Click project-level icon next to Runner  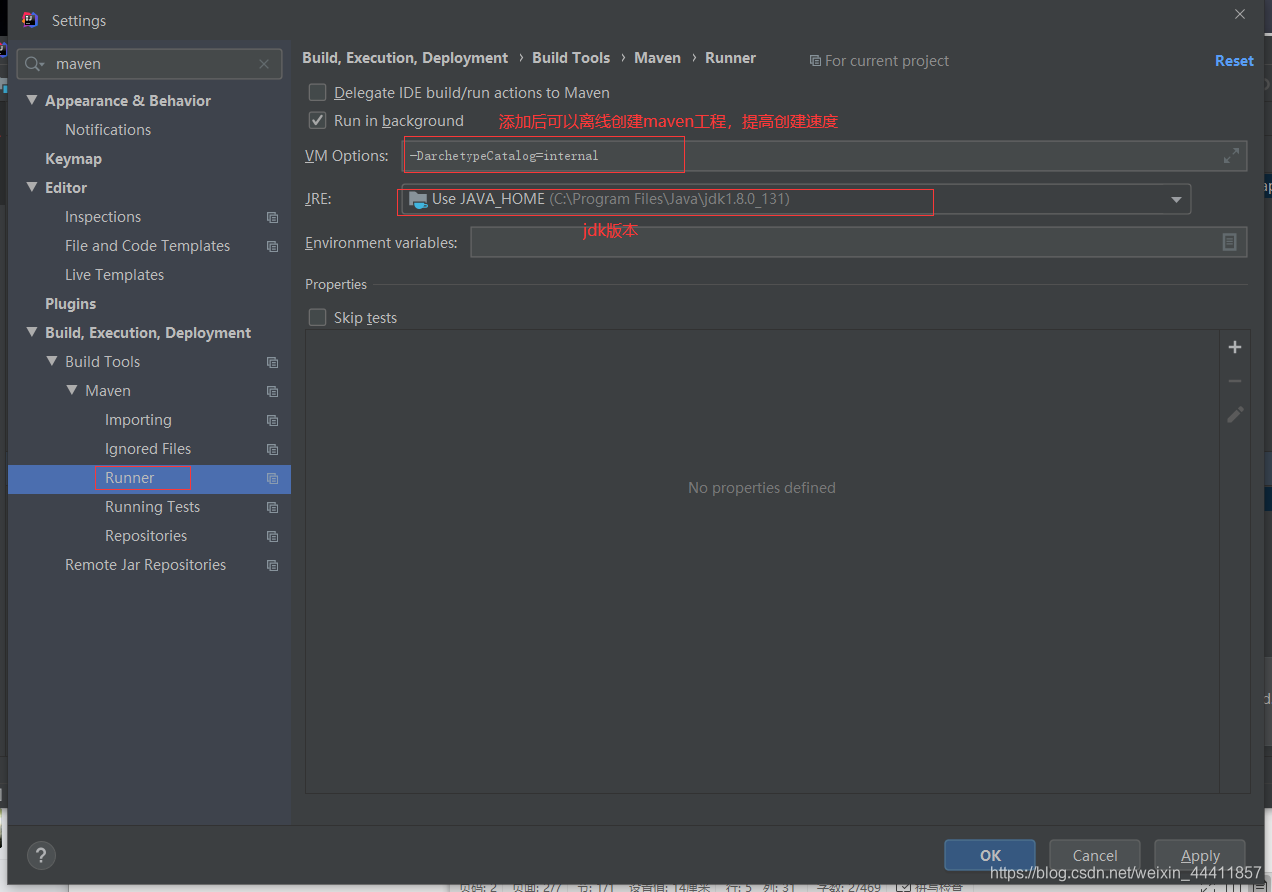(272, 478)
